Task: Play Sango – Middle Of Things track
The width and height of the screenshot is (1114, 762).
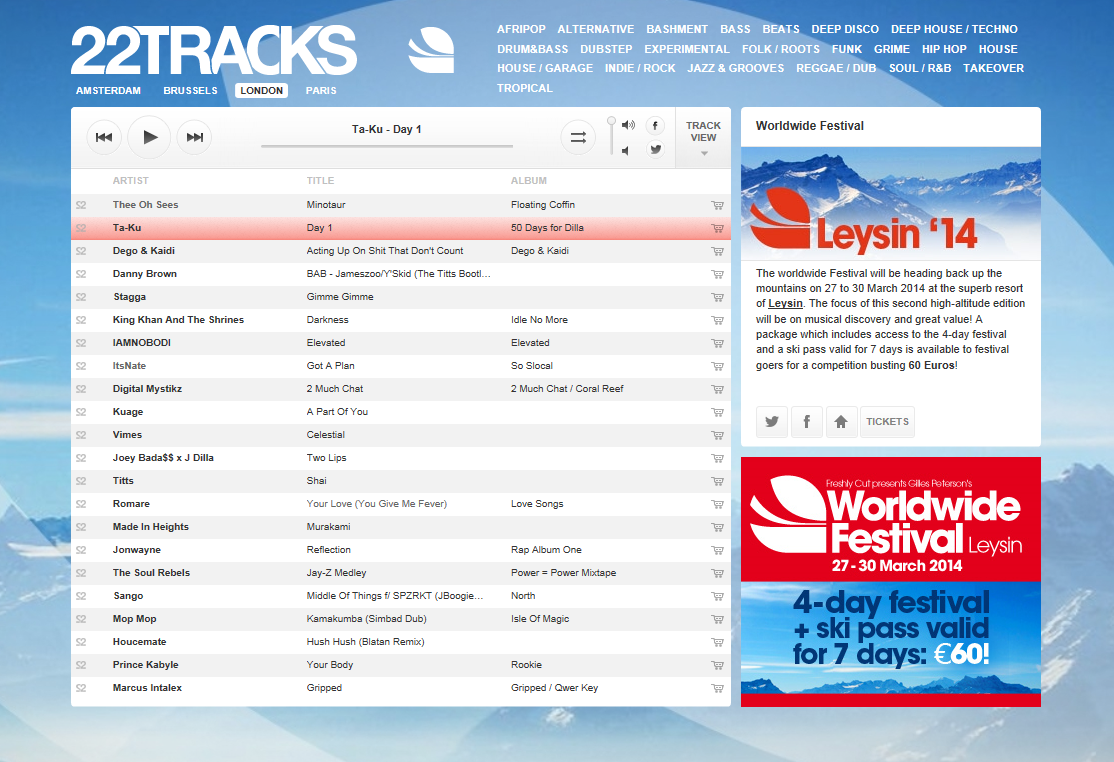Action: [401, 596]
